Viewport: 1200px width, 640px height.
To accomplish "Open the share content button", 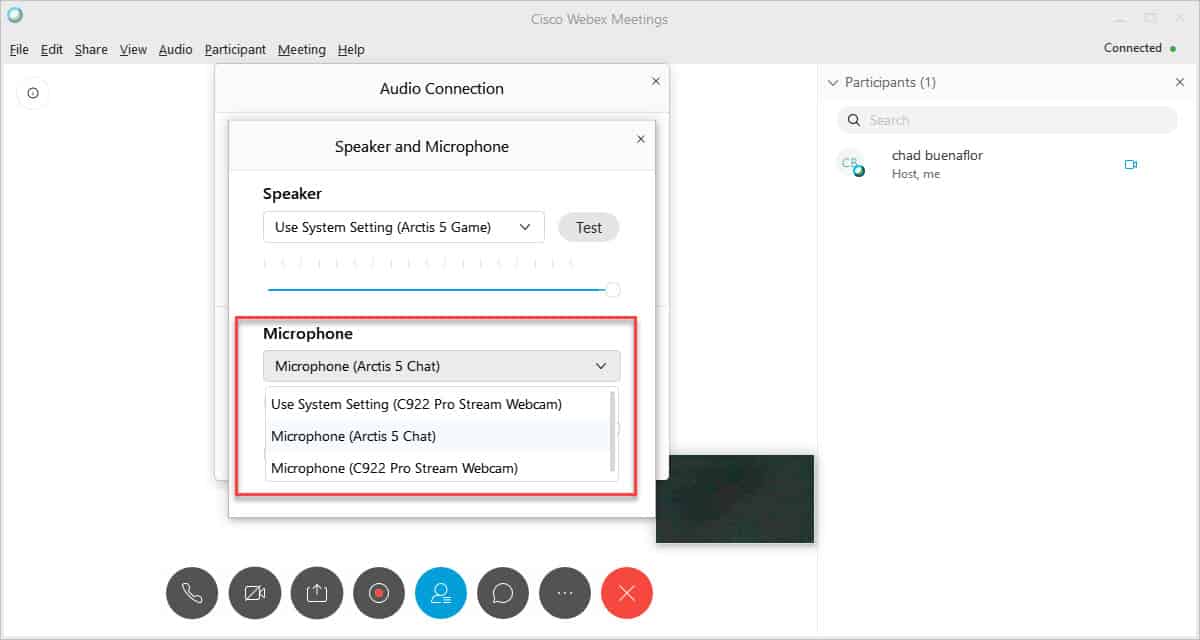I will click(x=316, y=593).
